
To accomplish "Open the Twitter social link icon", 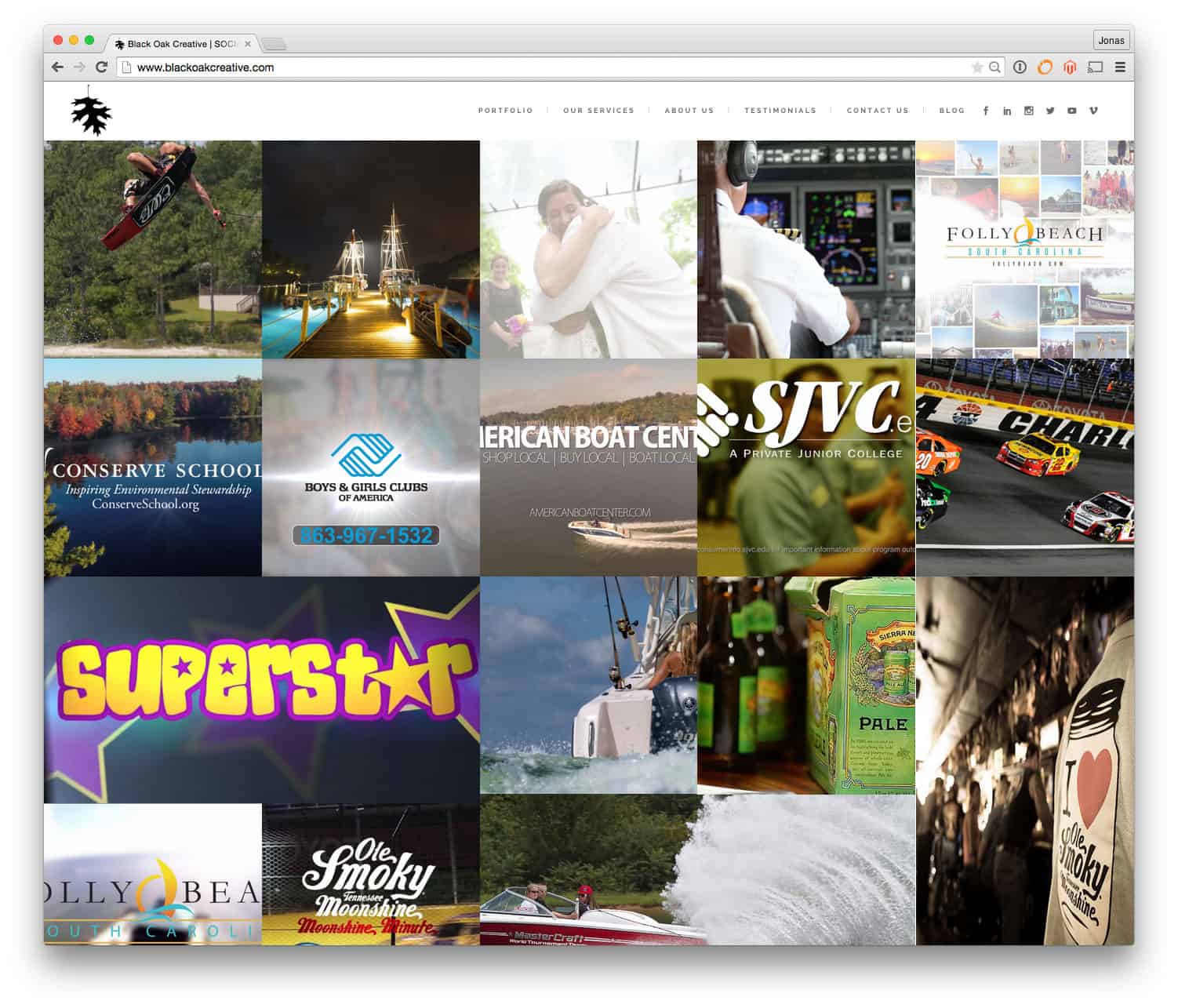I will tap(1050, 111).
